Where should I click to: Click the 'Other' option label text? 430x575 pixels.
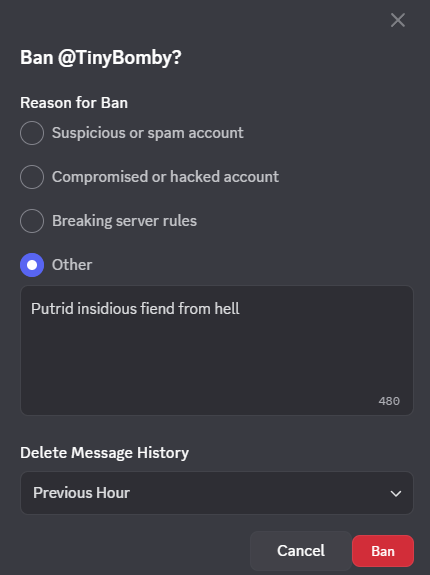tap(72, 265)
